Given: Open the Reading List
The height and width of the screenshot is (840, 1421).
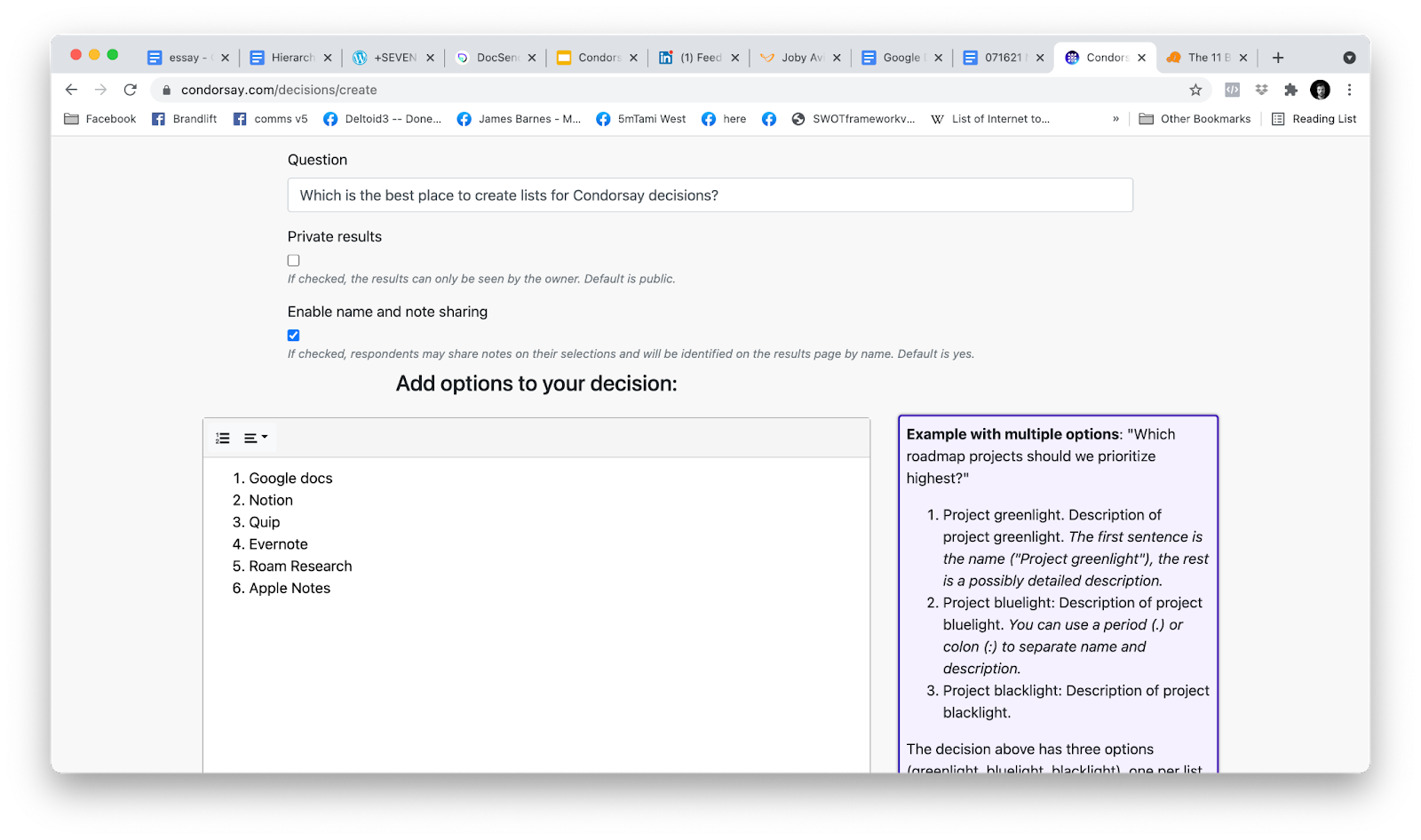Looking at the screenshot, I should pos(1314,119).
